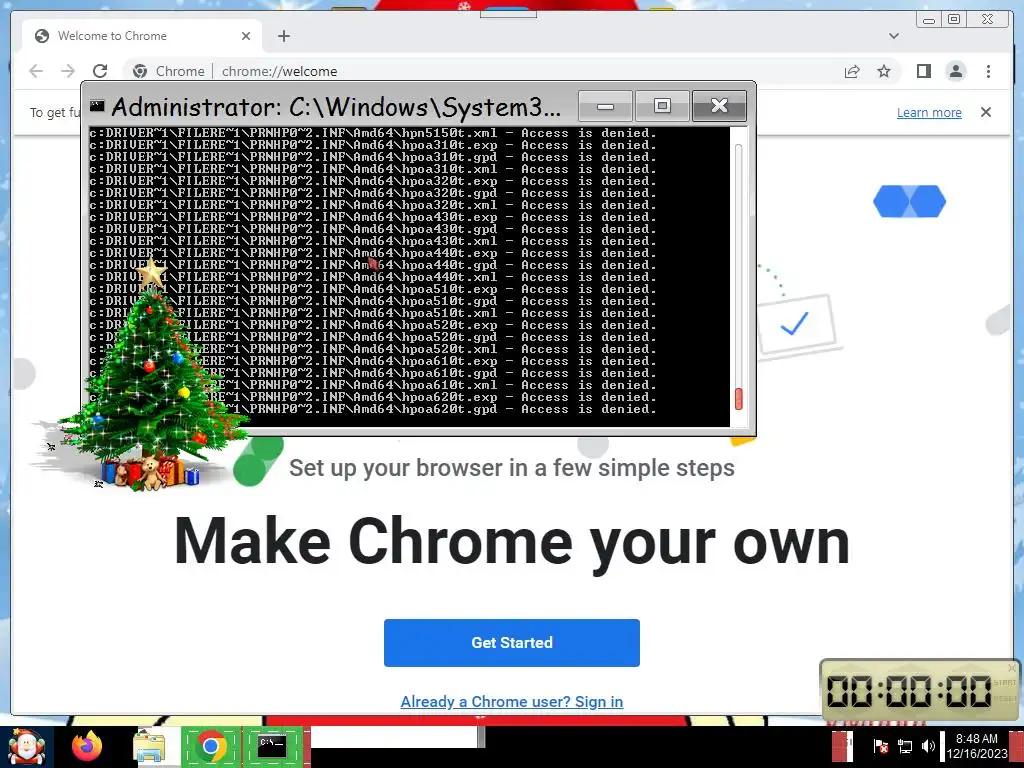Close the Welcome to Chrome tab

coord(246,36)
